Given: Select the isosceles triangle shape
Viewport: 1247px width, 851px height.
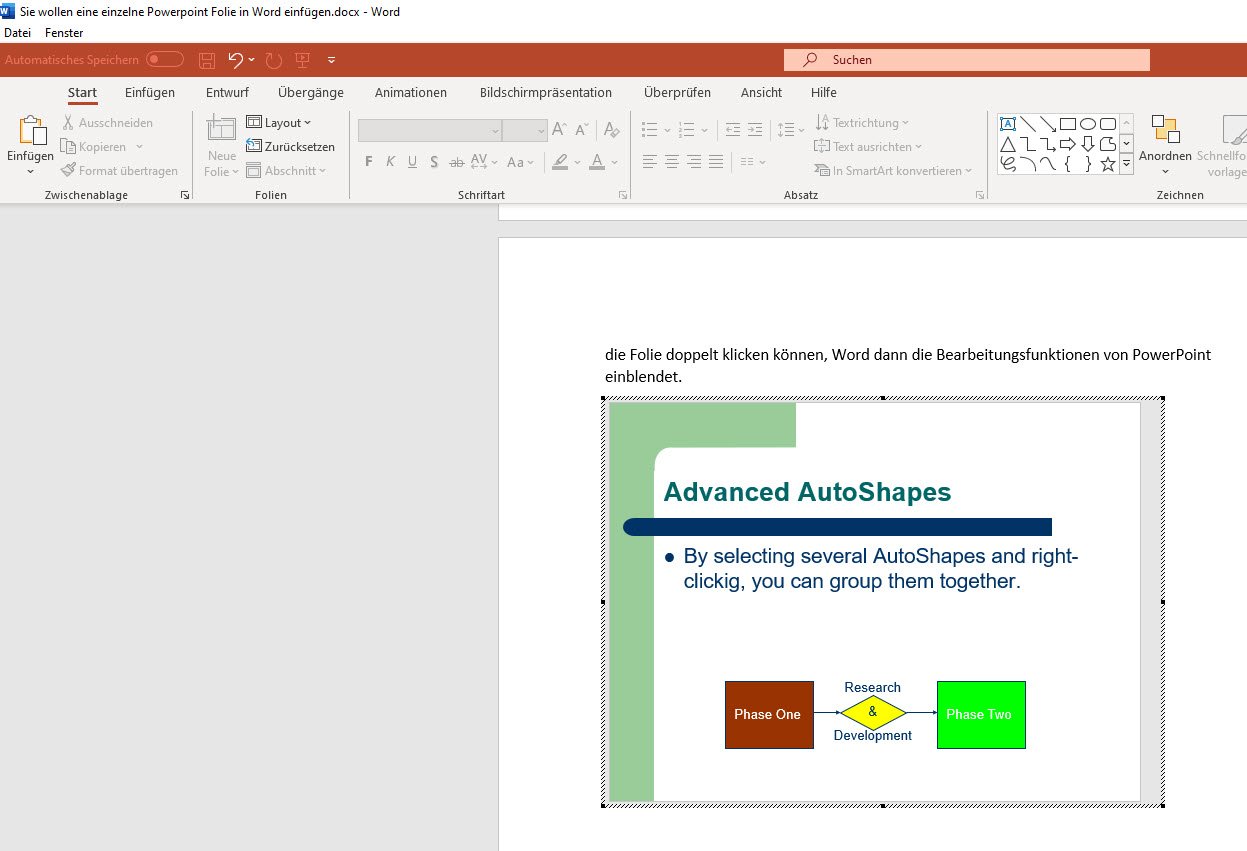Looking at the screenshot, I should point(1008,144).
